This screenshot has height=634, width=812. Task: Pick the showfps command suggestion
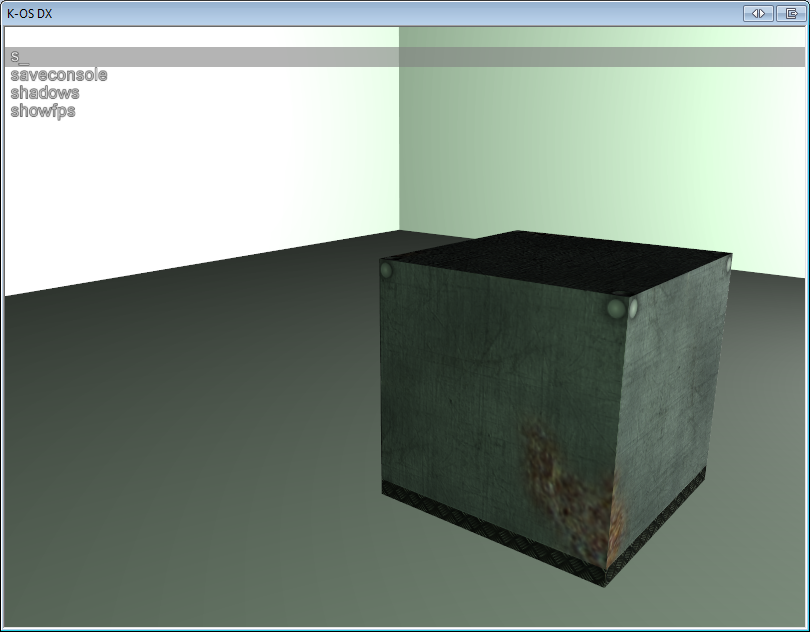tap(43, 111)
